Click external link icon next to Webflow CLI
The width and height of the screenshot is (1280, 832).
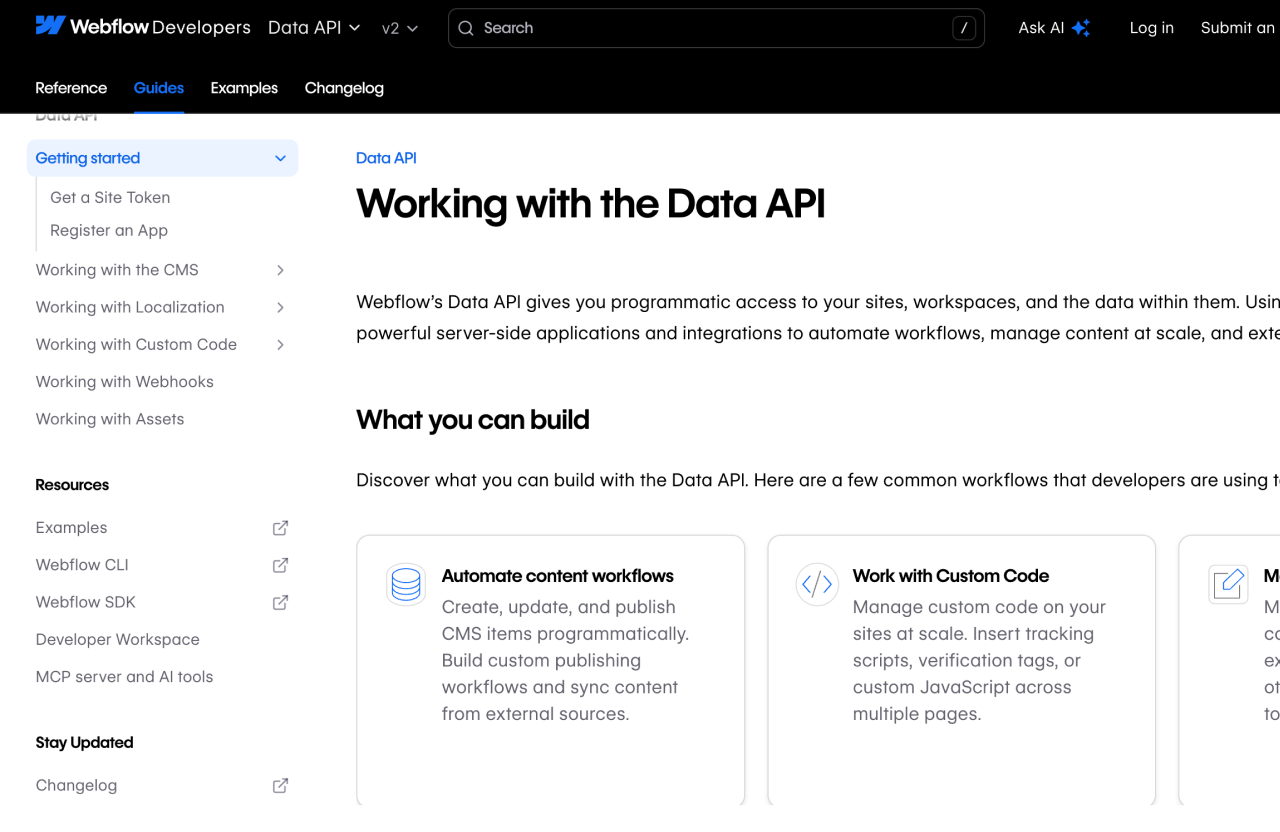[x=281, y=565]
